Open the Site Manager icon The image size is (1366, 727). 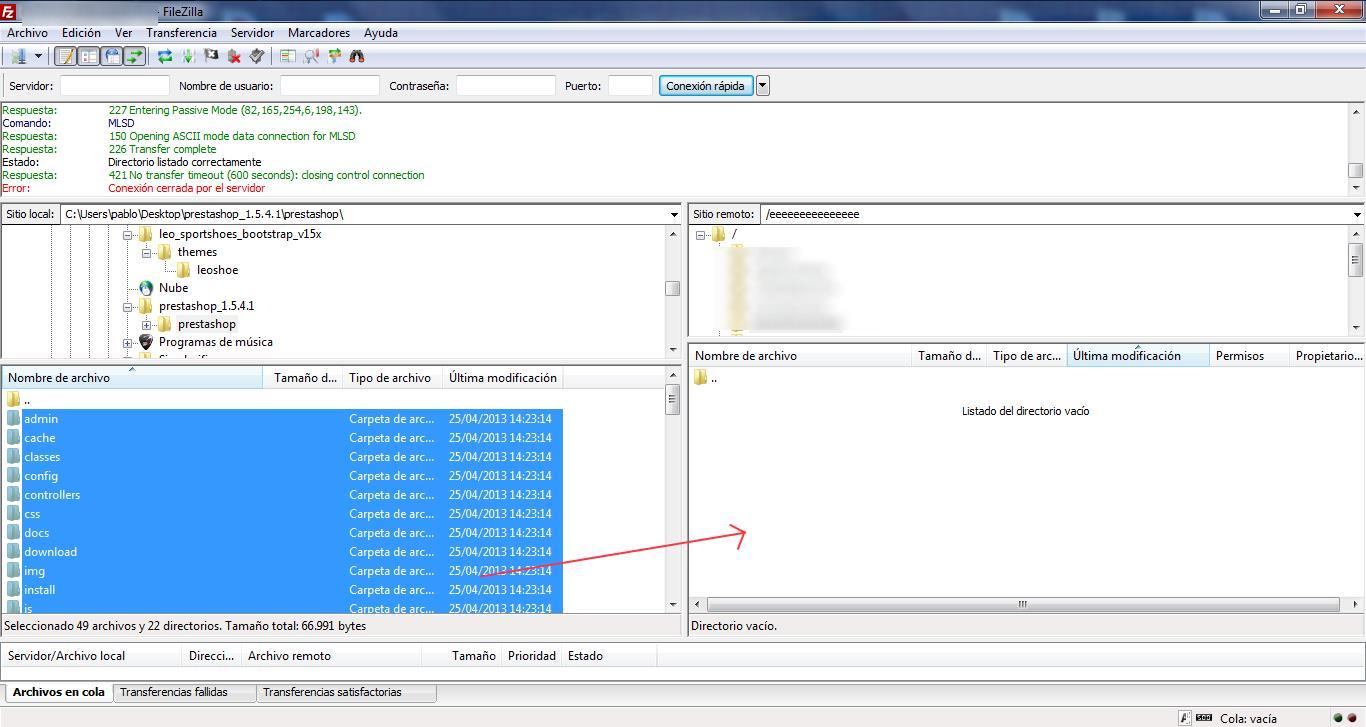[x=19, y=57]
